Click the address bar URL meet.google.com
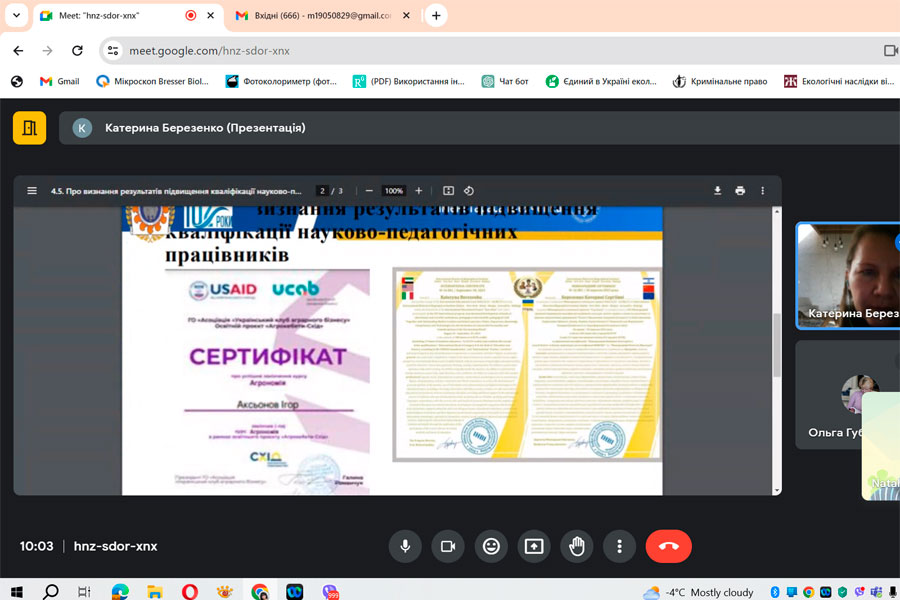 point(209,51)
